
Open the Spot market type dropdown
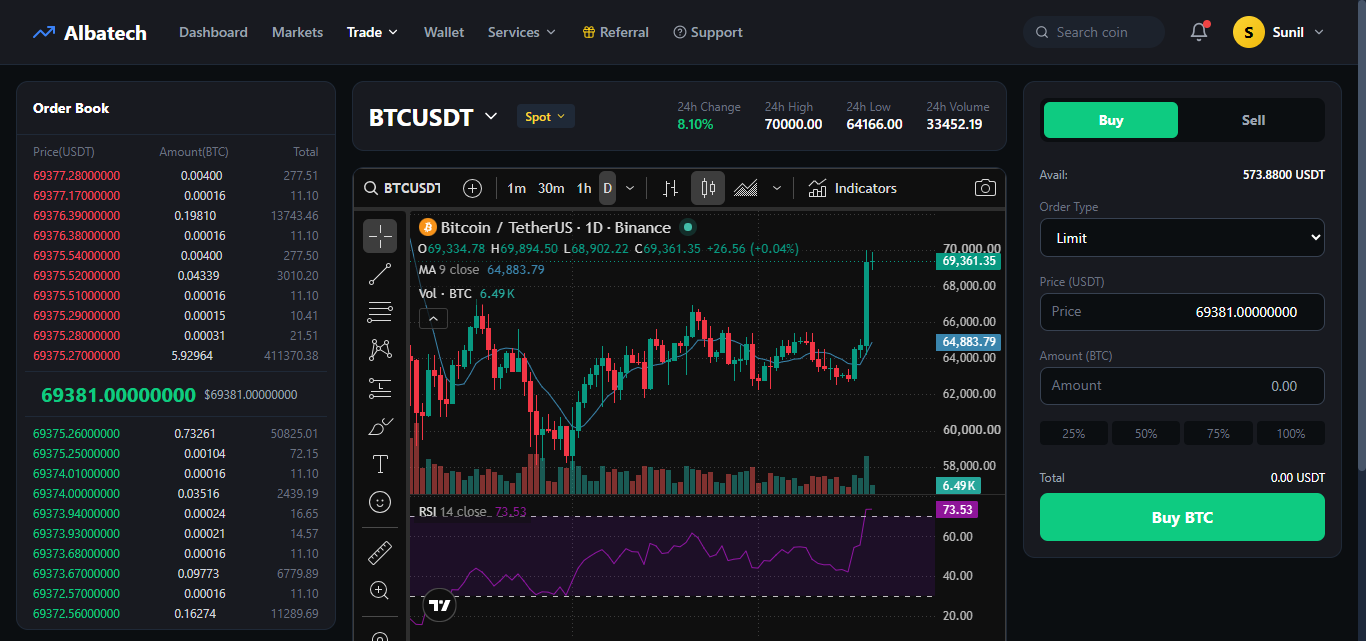click(x=546, y=117)
